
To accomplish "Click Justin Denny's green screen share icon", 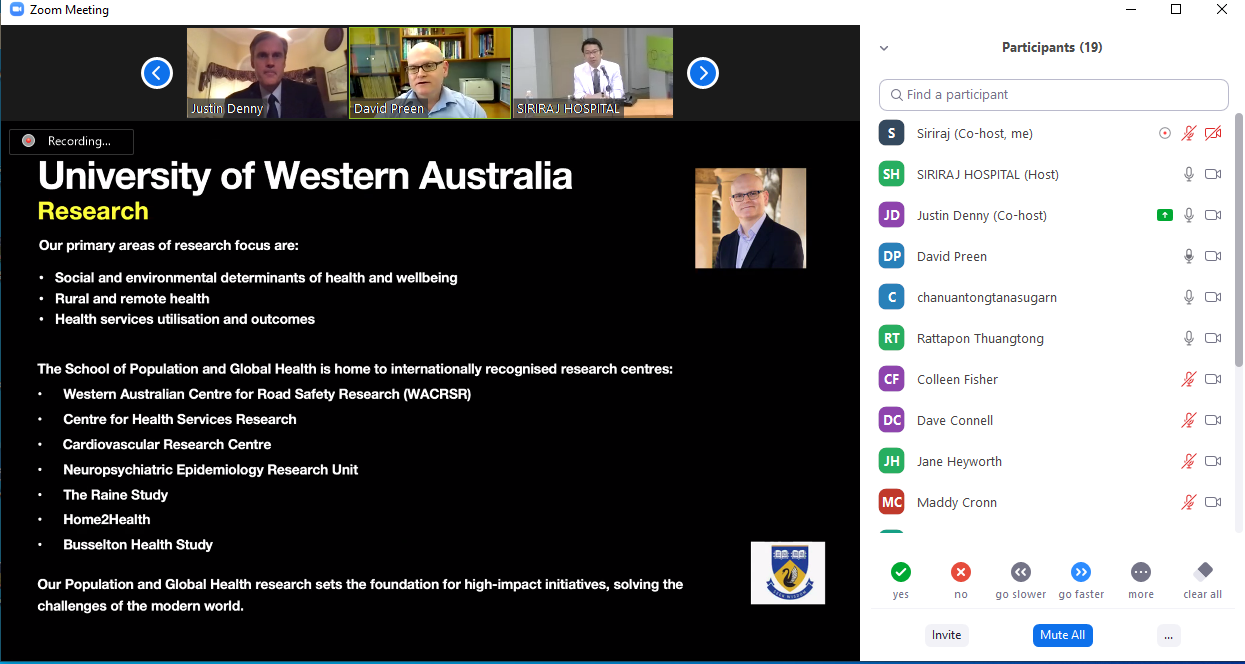I will pyautogui.click(x=1164, y=215).
